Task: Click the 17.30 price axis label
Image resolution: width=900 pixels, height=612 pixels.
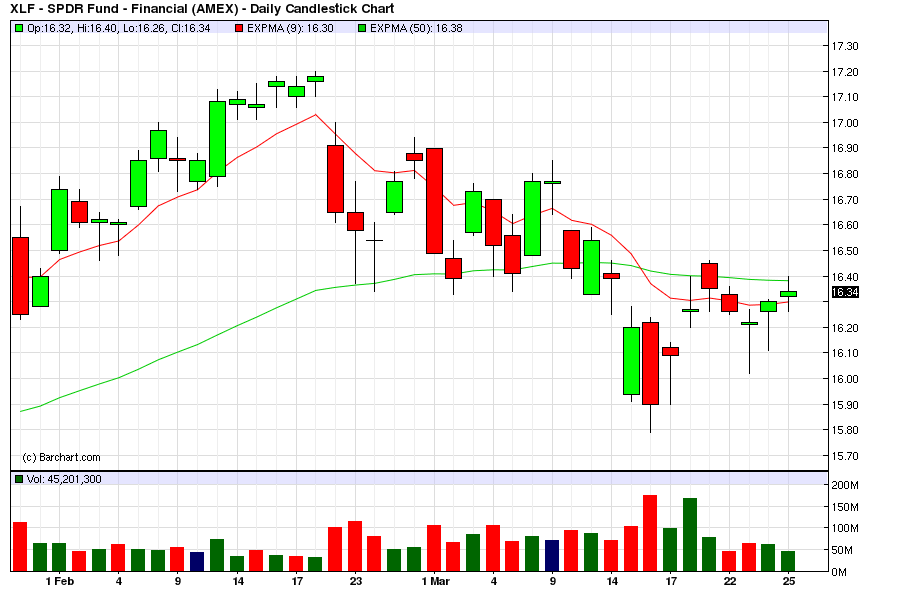Action: point(845,46)
